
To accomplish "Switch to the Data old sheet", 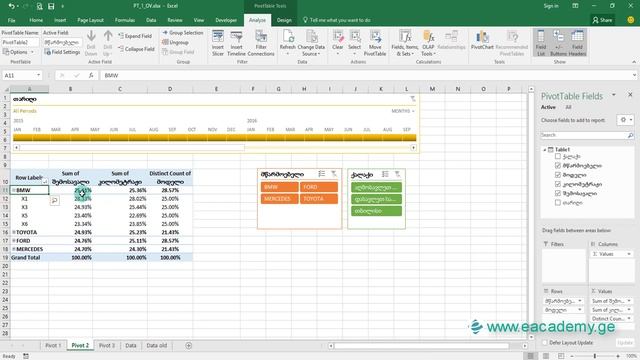I will click(157, 346).
